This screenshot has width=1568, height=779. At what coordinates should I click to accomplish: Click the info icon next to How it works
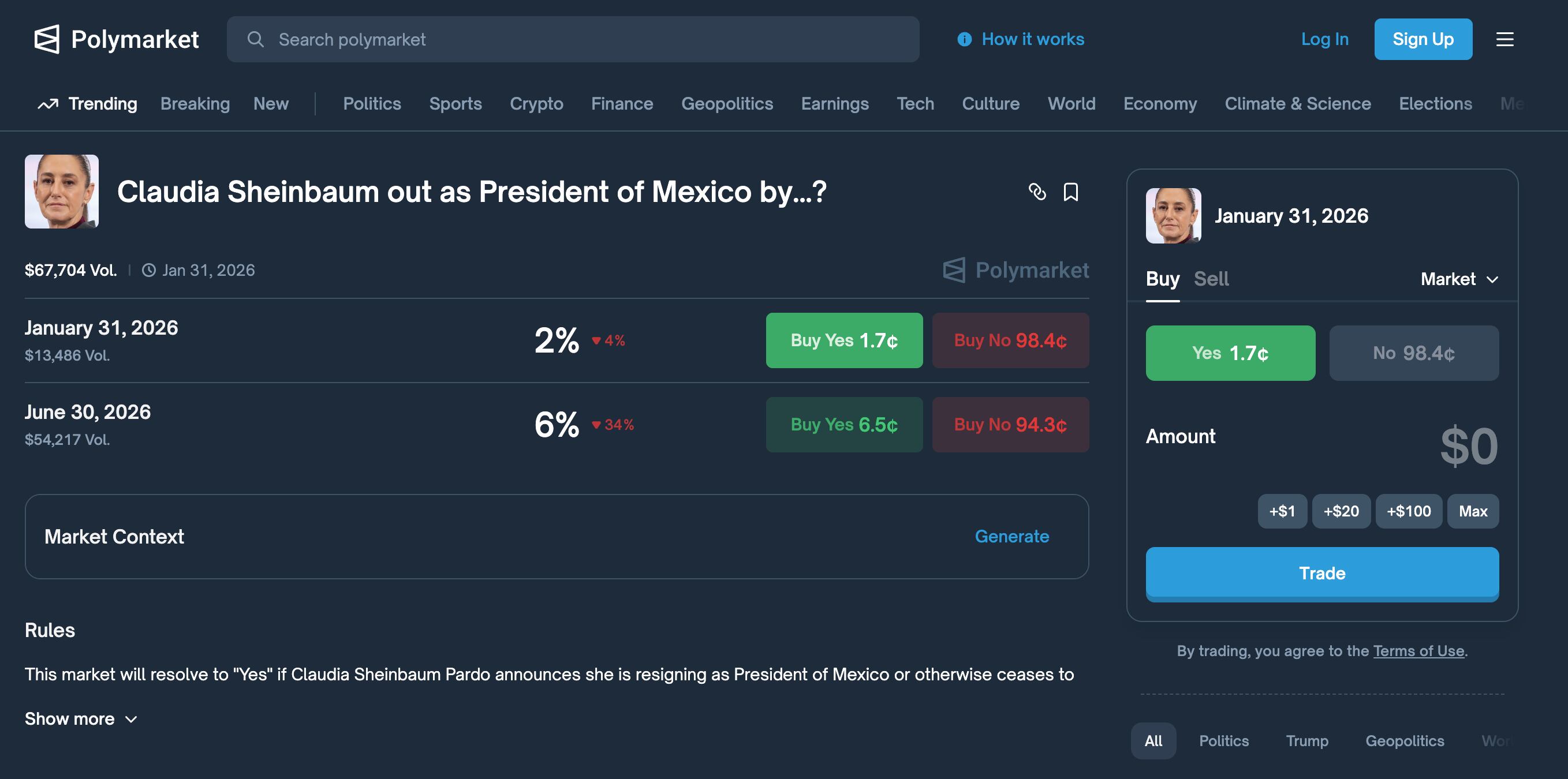(x=964, y=40)
